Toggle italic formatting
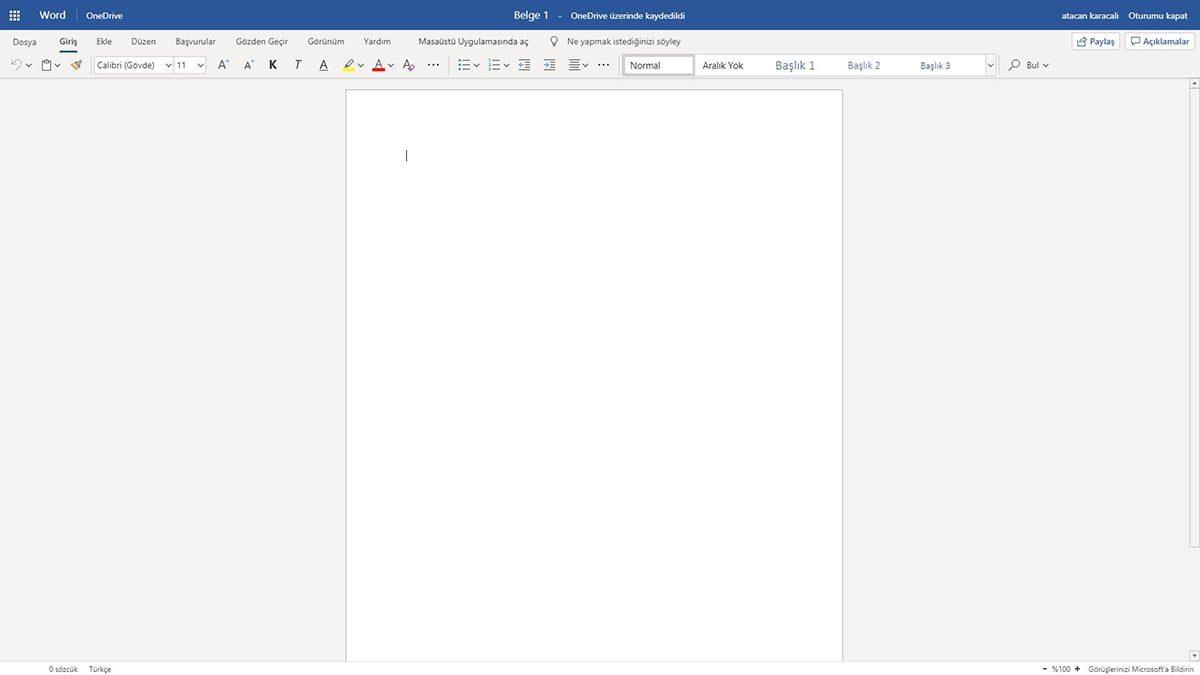 coord(297,64)
